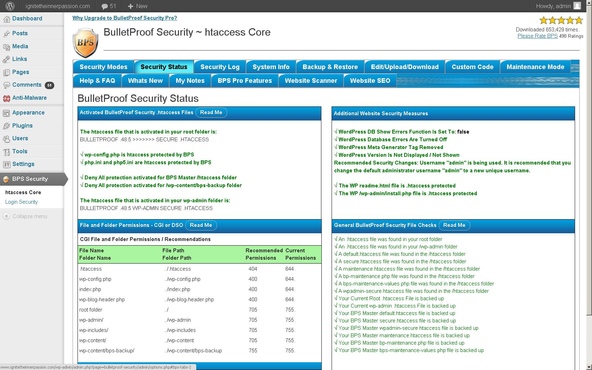Screen dimensions: 592x370
Task: Open the Help & FAQ tab
Action: pyautogui.click(x=97, y=80)
